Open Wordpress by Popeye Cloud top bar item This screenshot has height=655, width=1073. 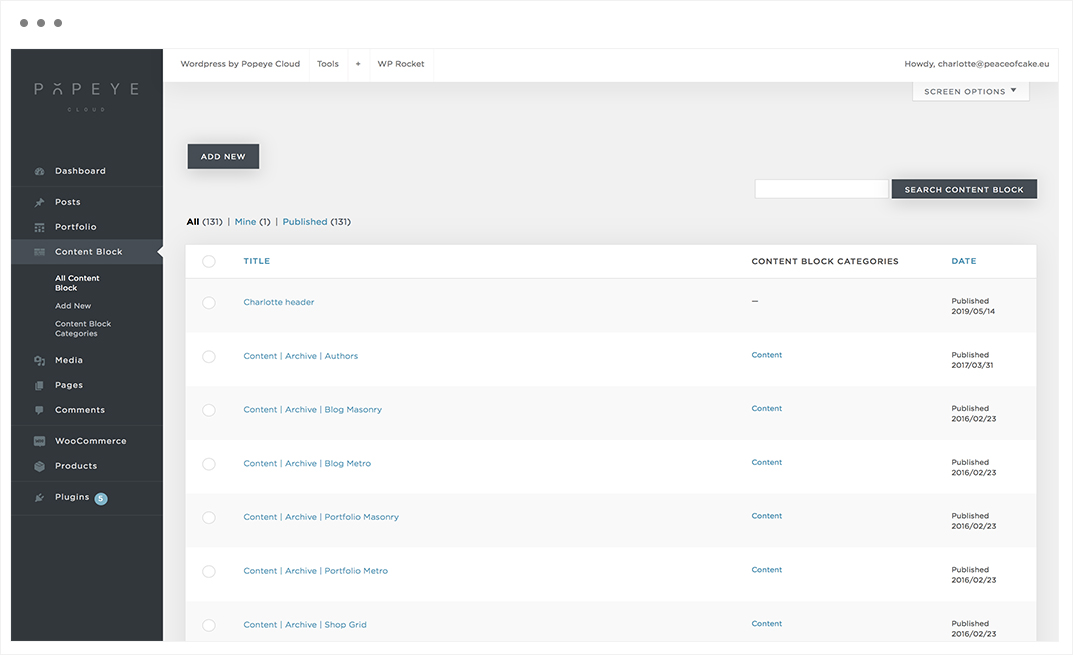coord(240,64)
